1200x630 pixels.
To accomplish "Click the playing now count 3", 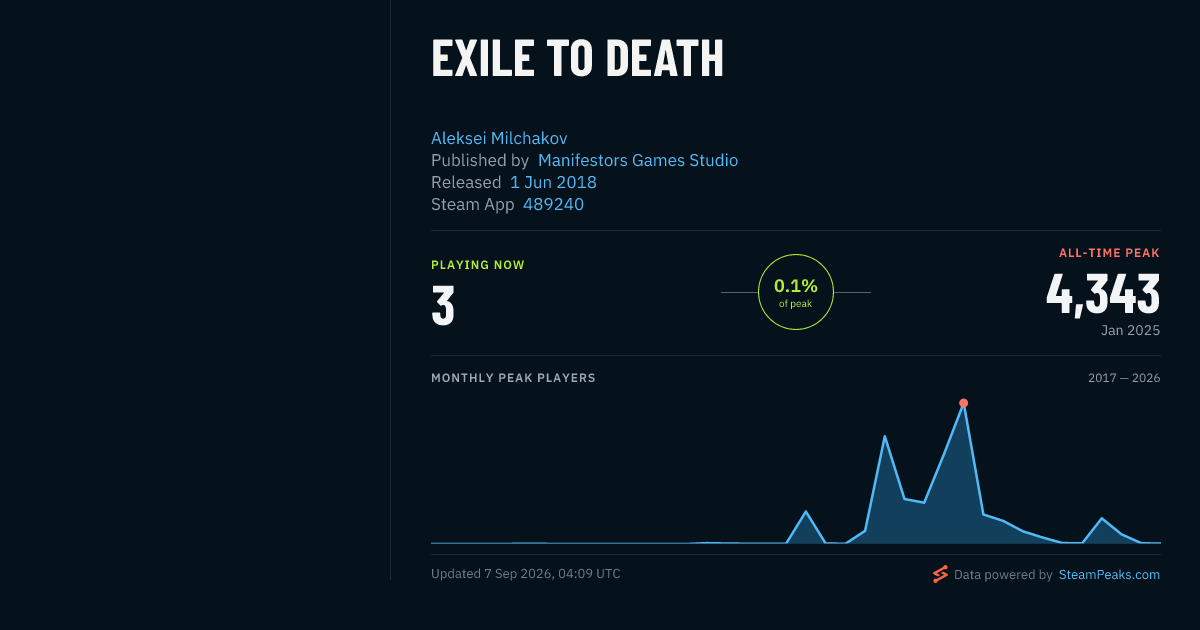I will (443, 307).
